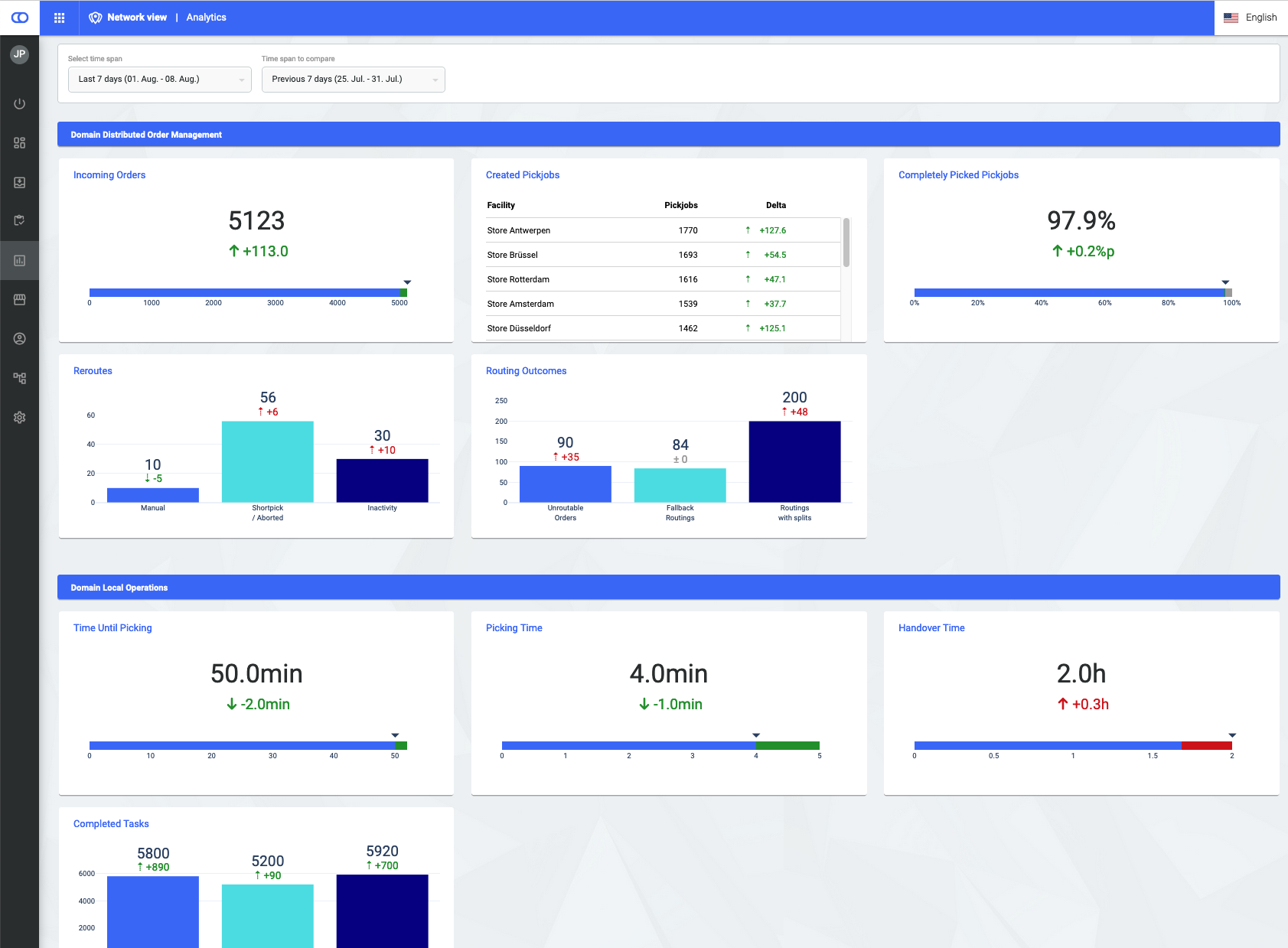Open the dashboard widgets sidebar icon
1288x948 pixels.
pos(20,143)
